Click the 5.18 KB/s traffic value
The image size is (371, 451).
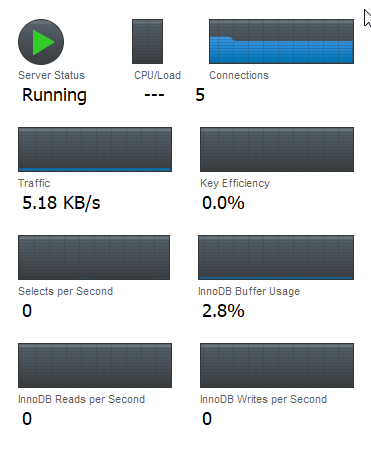pos(61,203)
